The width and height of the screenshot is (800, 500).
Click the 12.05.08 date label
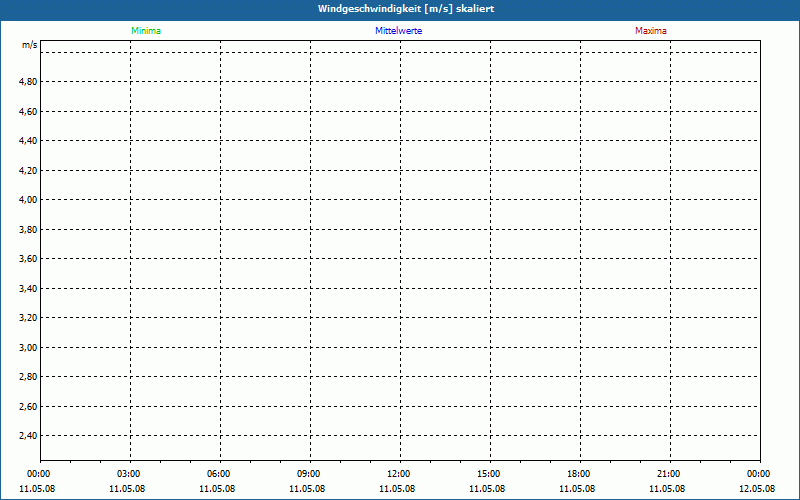click(x=757, y=489)
